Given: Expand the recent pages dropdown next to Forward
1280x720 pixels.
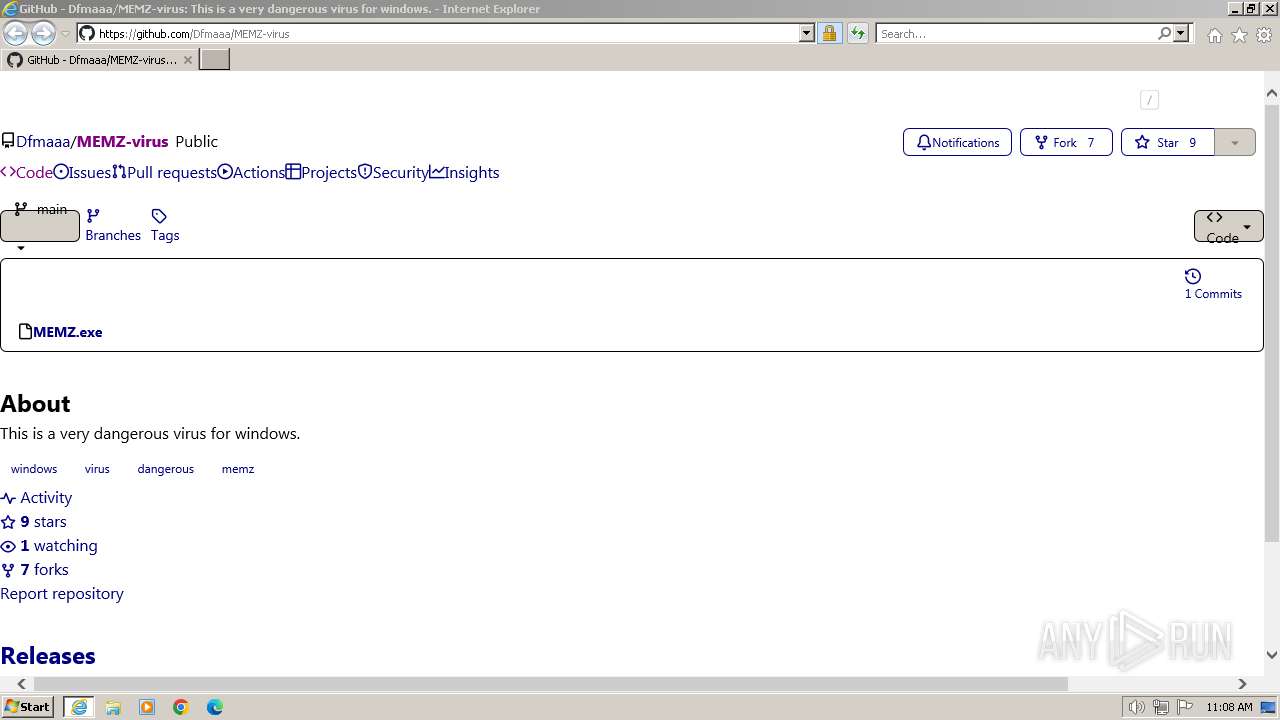Looking at the screenshot, I should tap(66, 34).
